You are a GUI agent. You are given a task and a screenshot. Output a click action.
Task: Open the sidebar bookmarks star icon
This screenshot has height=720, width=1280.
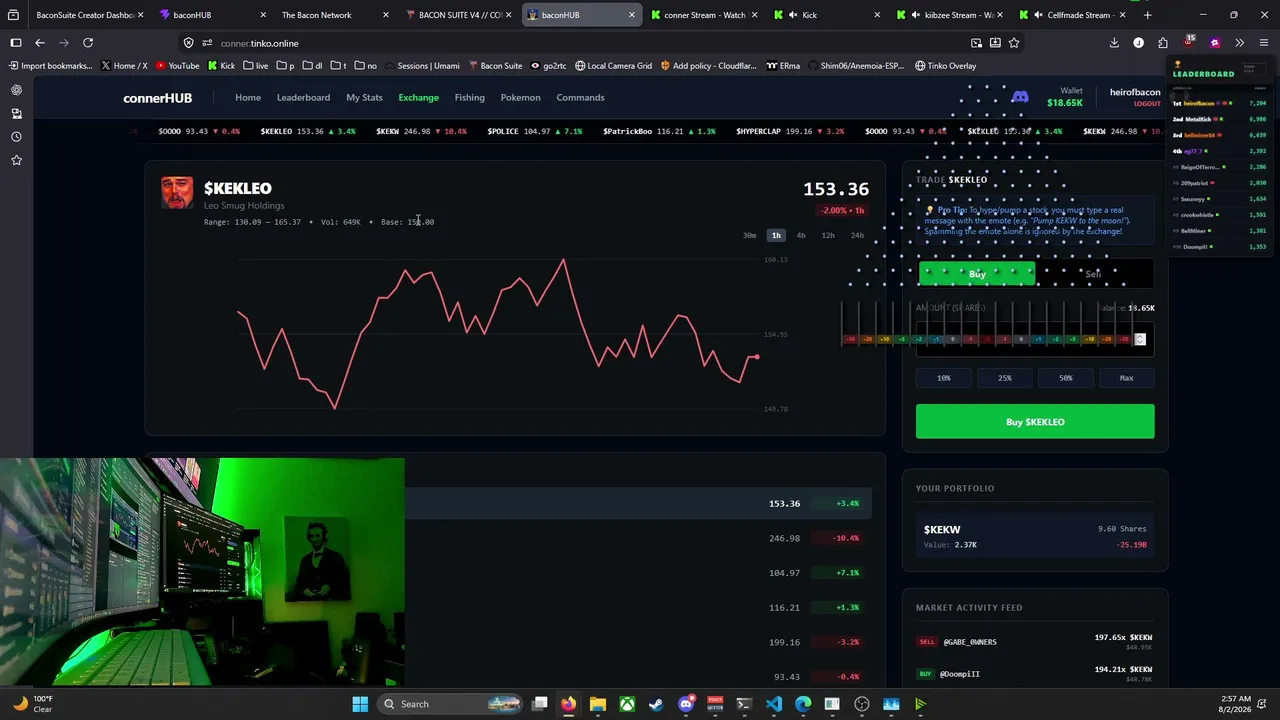[x=16, y=160]
